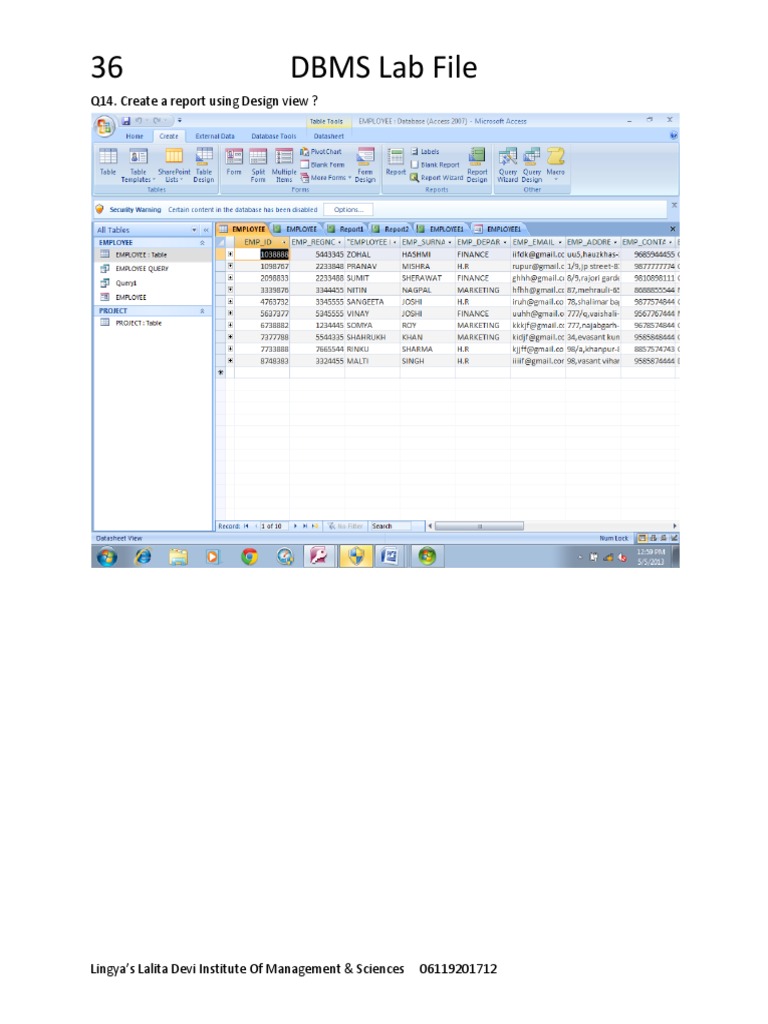Collapse the PROJECT group in navigation pane
768x1024 pixels.
(x=202, y=311)
